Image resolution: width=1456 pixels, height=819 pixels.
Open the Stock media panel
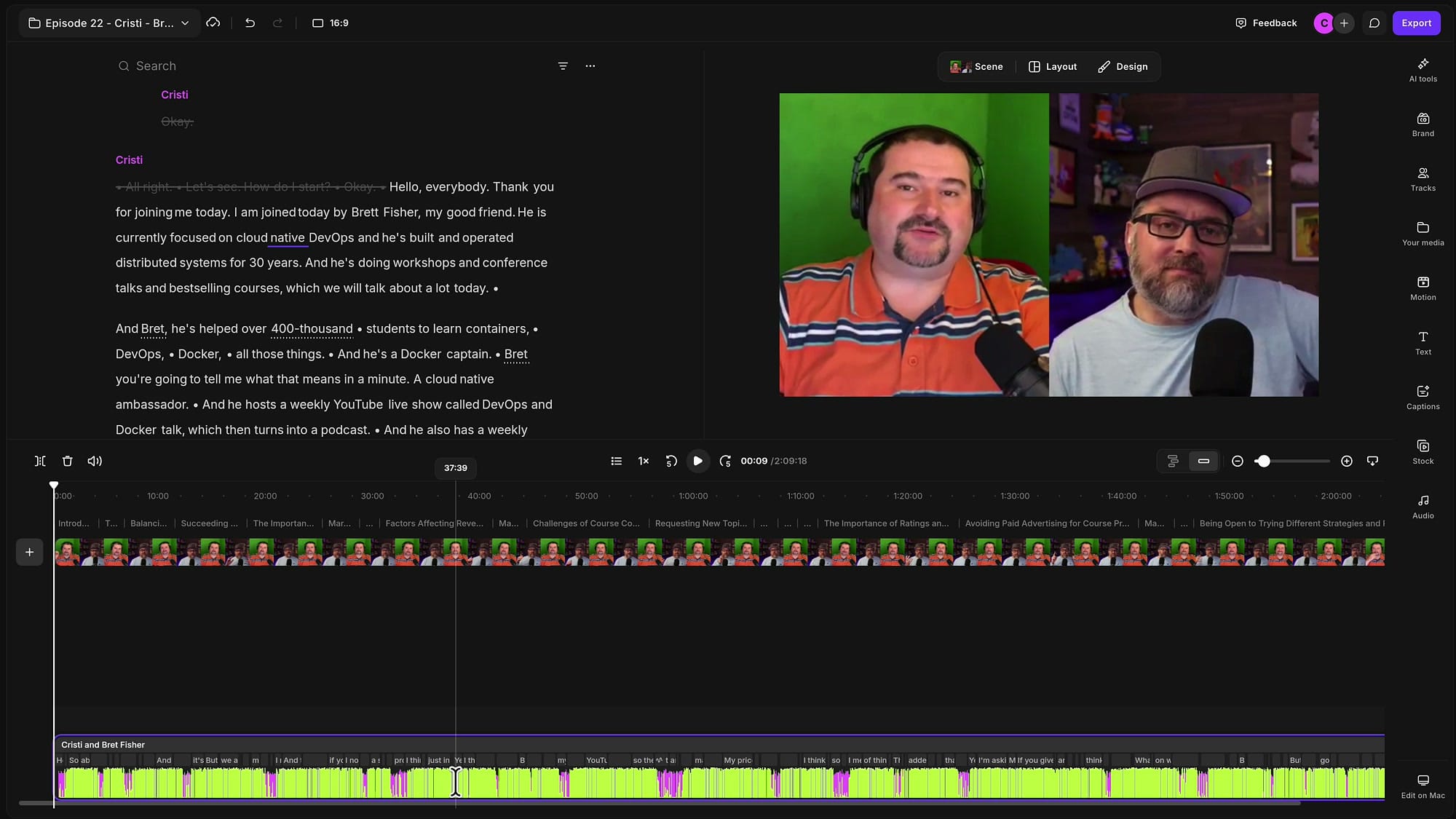[x=1423, y=452]
